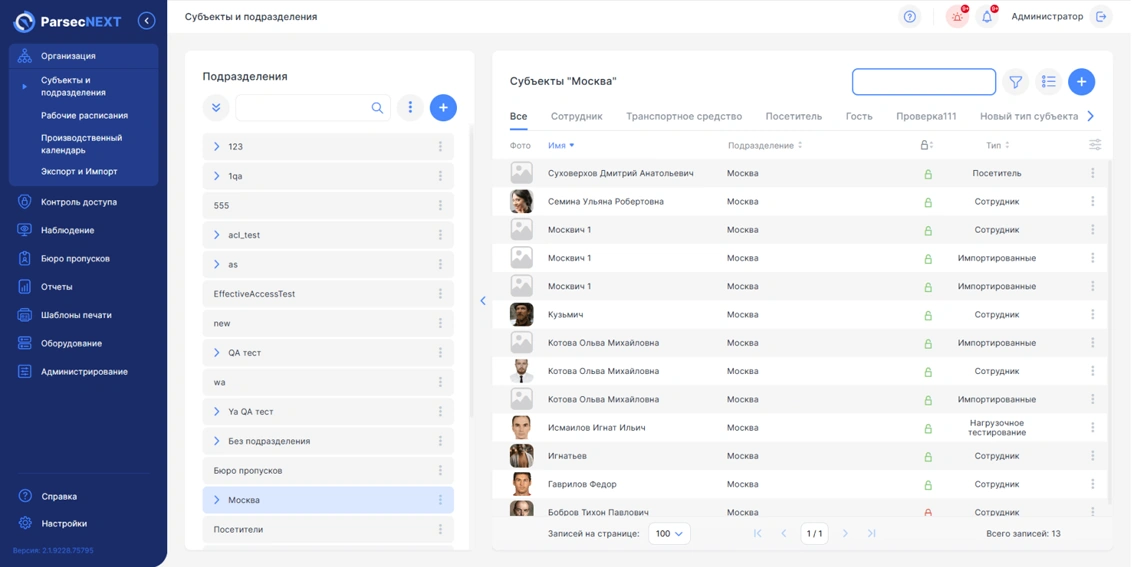Open the bell notifications icon
This screenshot has width=1132, height=567.
987,17
